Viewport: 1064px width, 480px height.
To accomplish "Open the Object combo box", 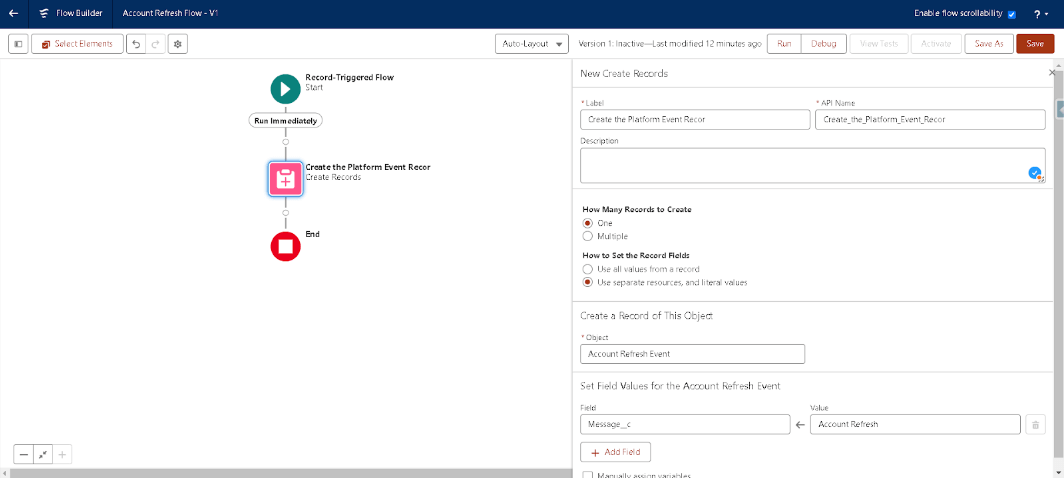I will 692,354.
